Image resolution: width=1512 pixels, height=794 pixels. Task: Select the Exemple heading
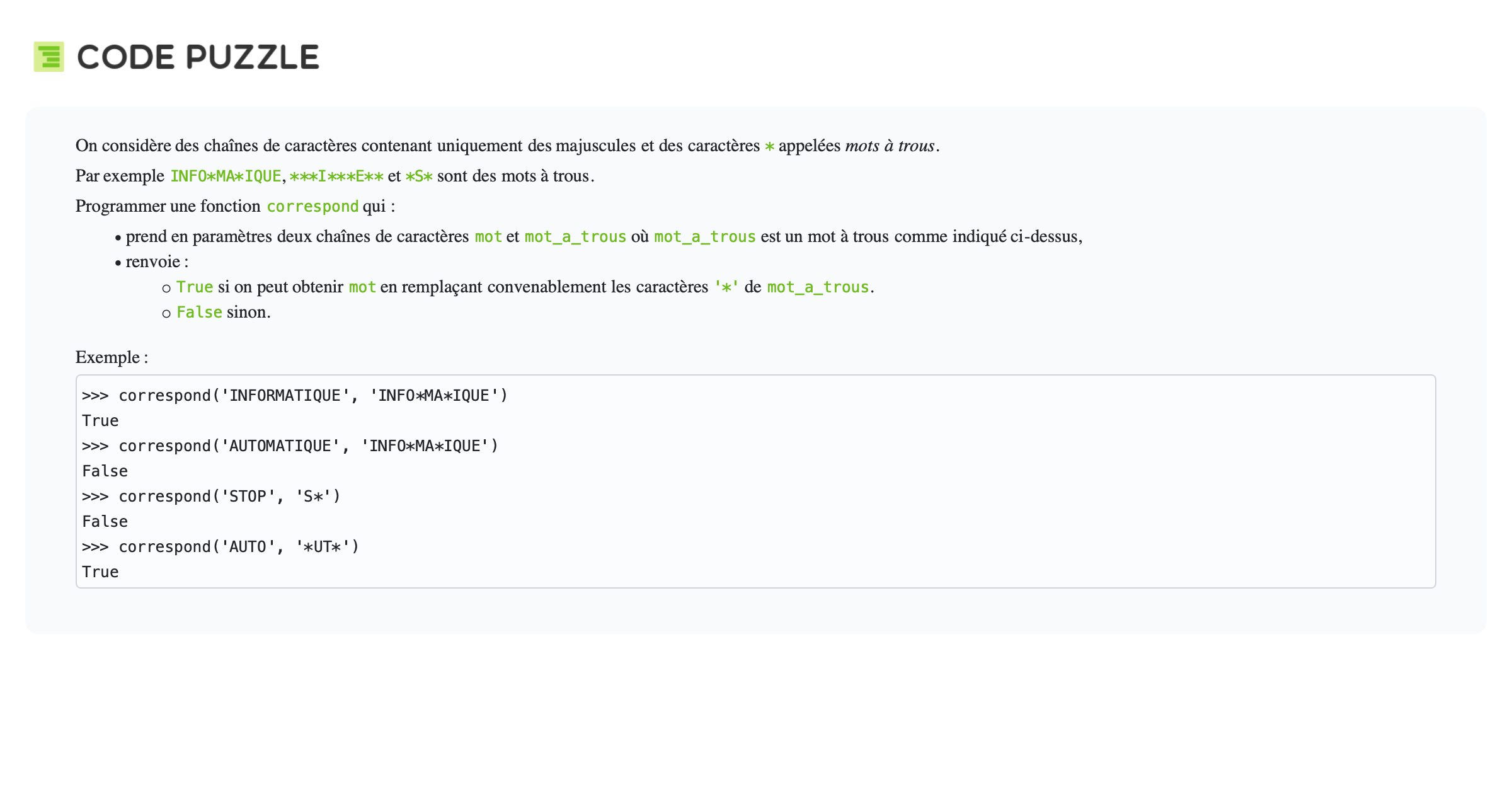(x=110, y=357)
